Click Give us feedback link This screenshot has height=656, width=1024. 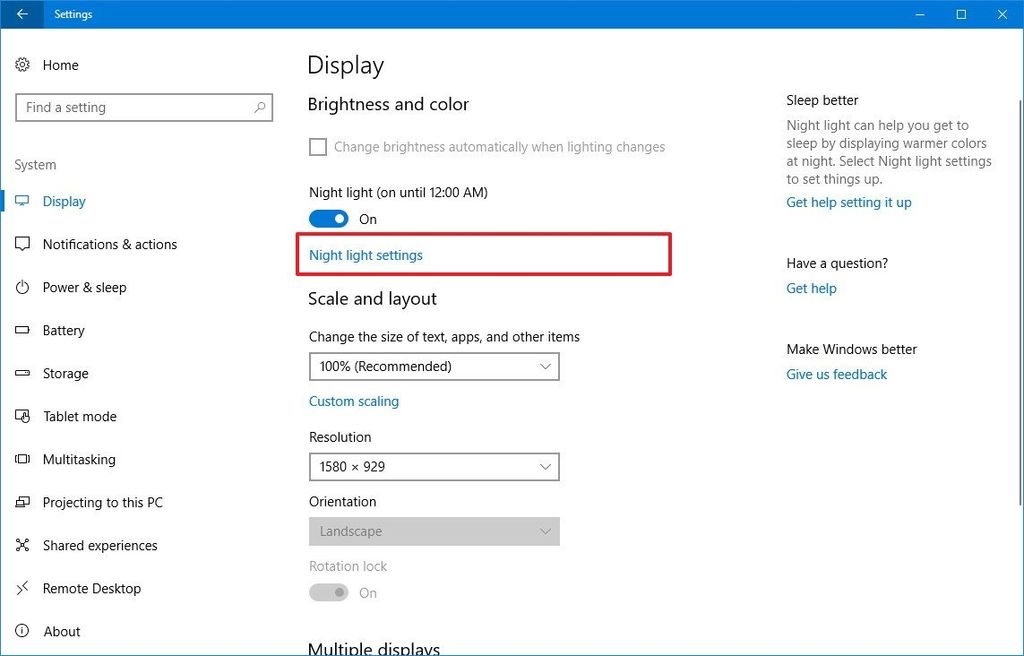coord(836,374)
